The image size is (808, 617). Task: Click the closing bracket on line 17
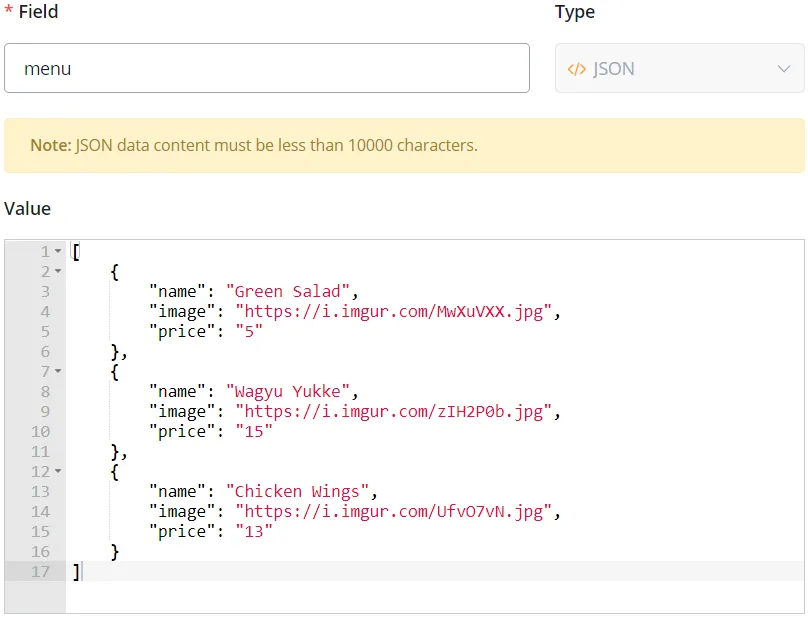pos(76,572)
